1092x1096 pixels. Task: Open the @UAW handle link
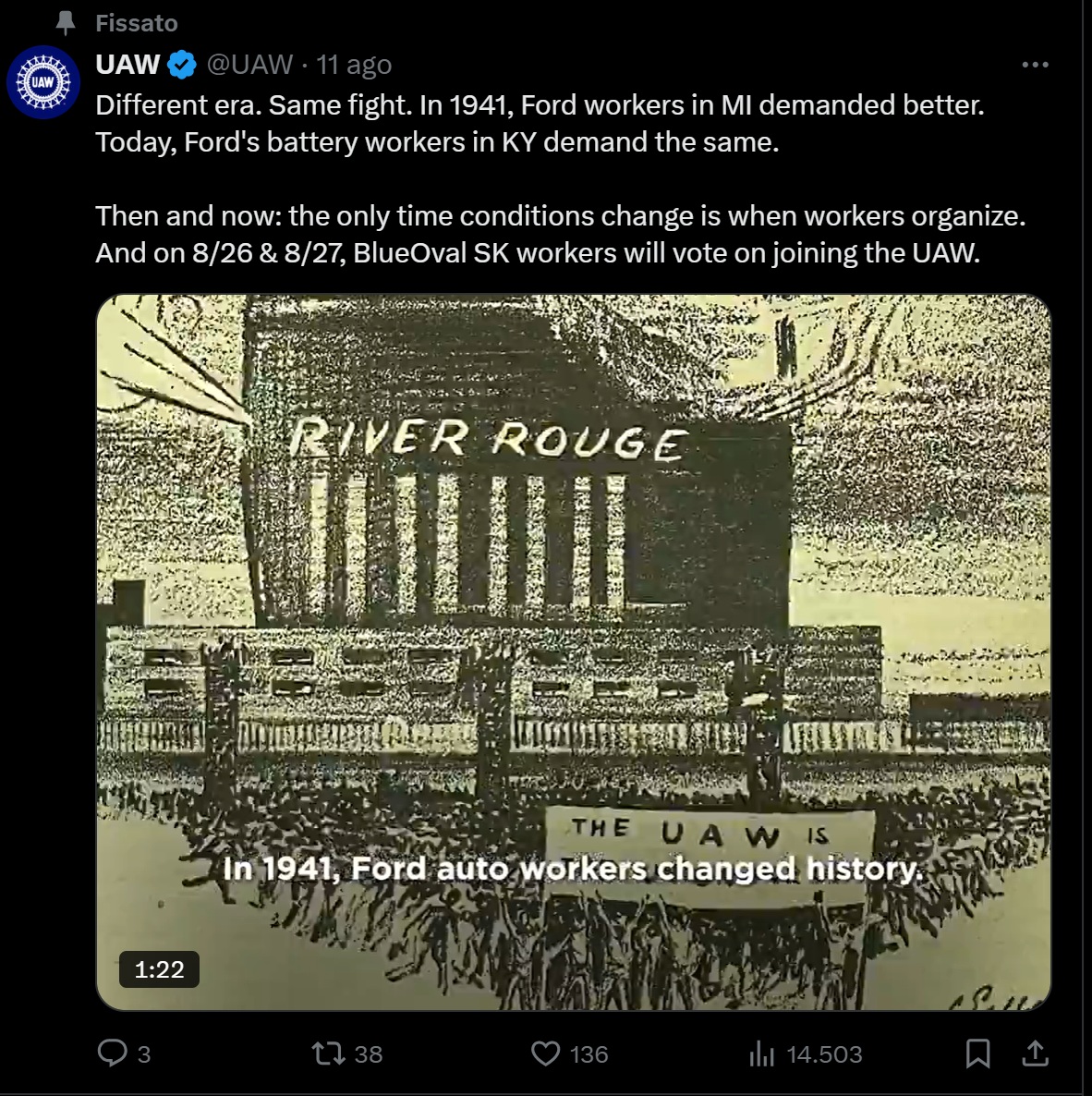pyautogui.click(x=249, y=65)
